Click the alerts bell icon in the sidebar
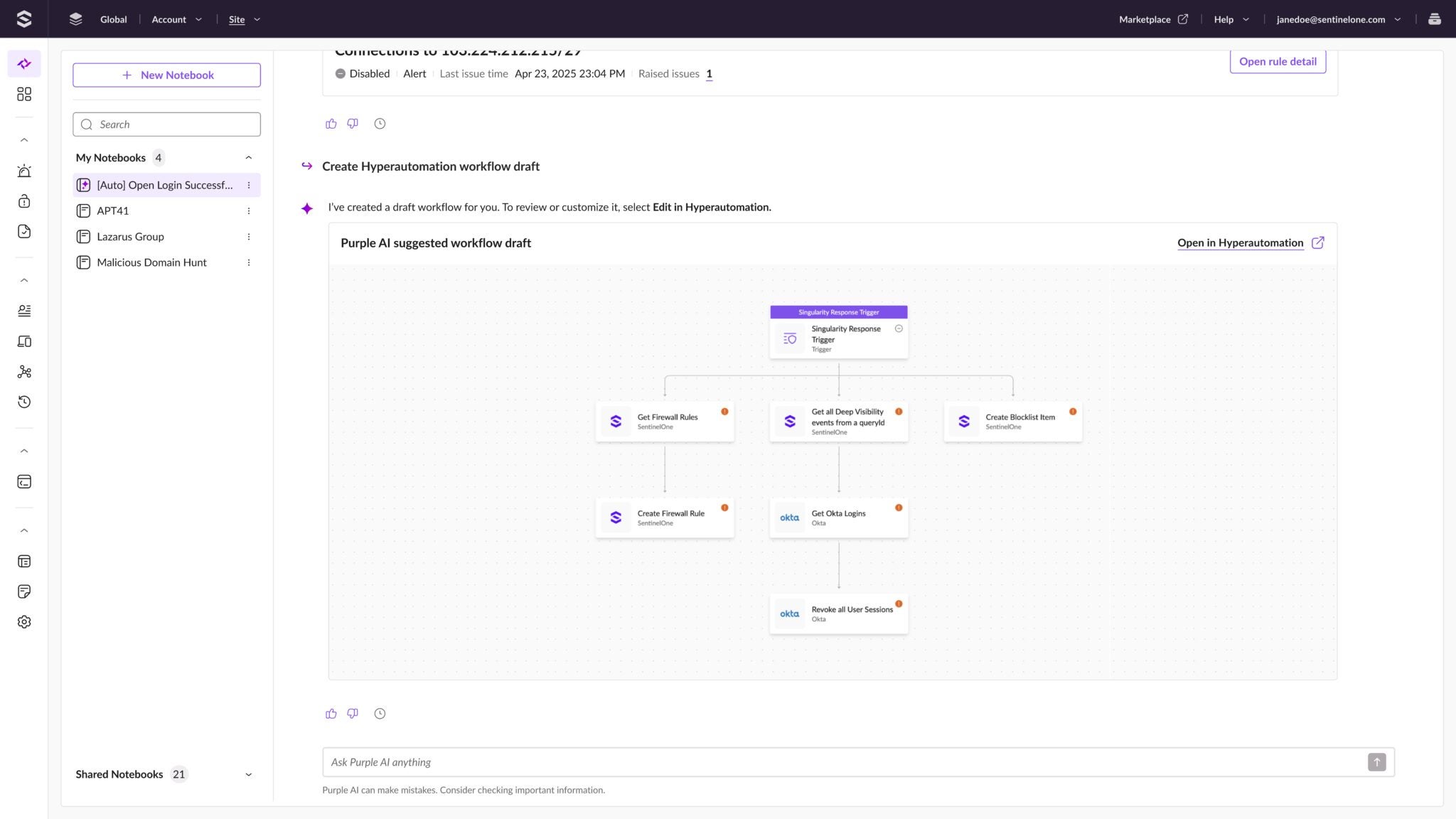The width and height of the screenshot is (1456, 819). click(x=24, y=171)
